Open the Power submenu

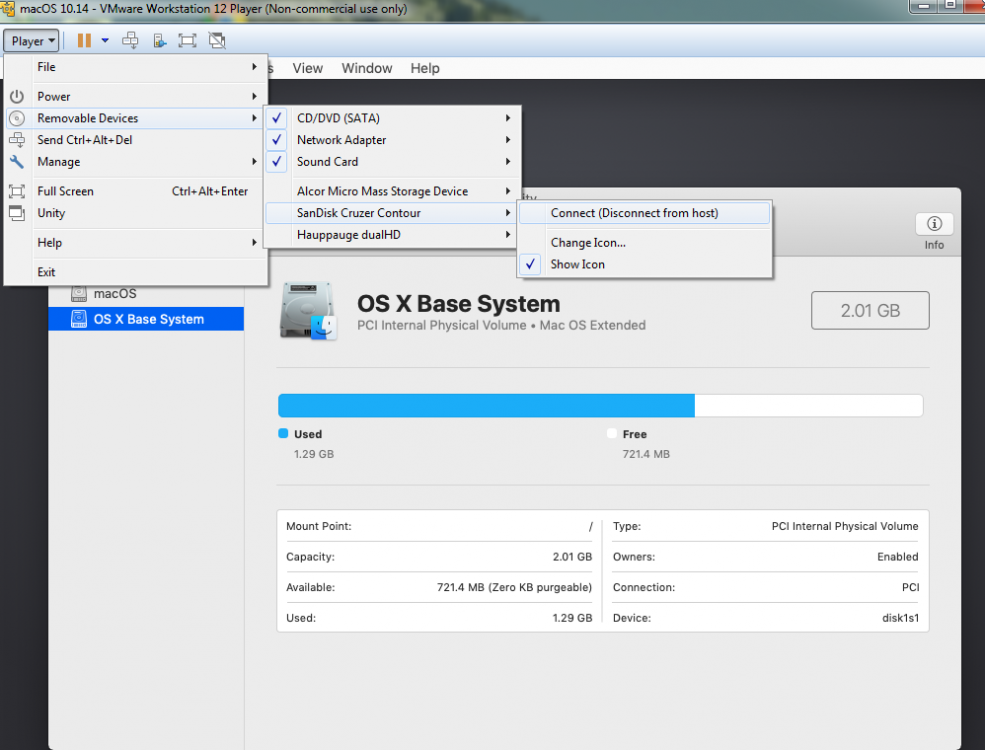[x=136, y=96]
